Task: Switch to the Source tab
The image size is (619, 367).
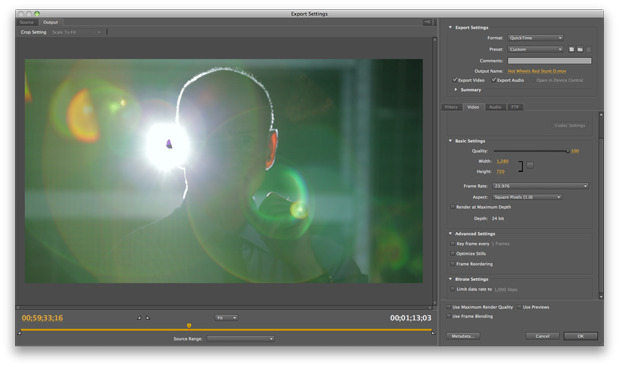Action: [27, 22]
